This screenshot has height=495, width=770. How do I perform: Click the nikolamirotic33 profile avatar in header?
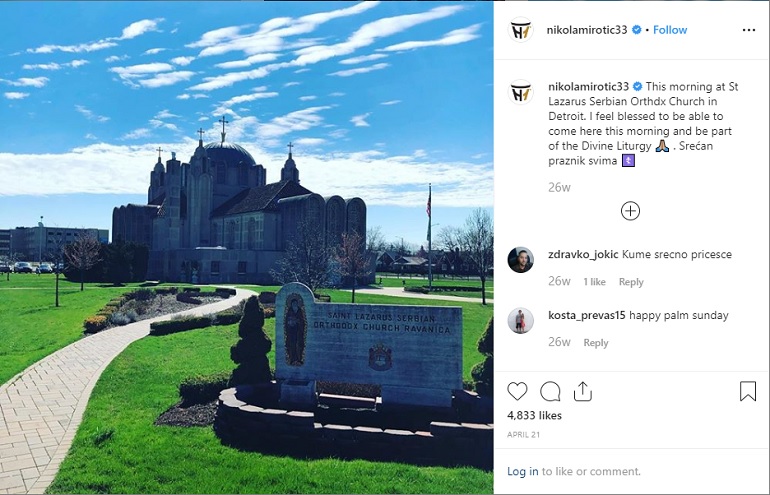point(521,30)
